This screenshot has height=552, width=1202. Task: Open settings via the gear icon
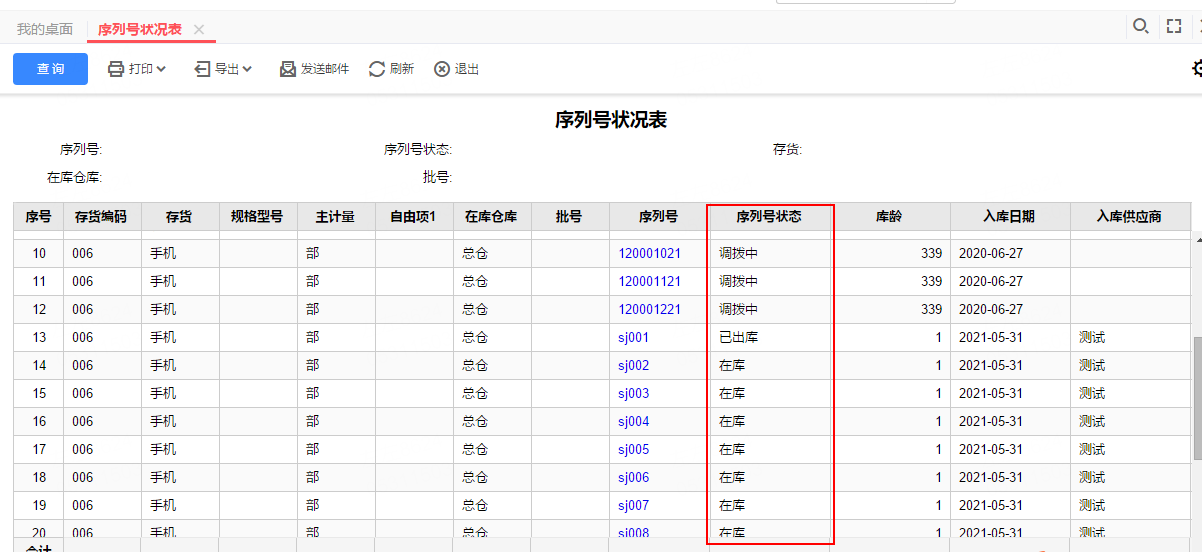tap(1196, 68)
